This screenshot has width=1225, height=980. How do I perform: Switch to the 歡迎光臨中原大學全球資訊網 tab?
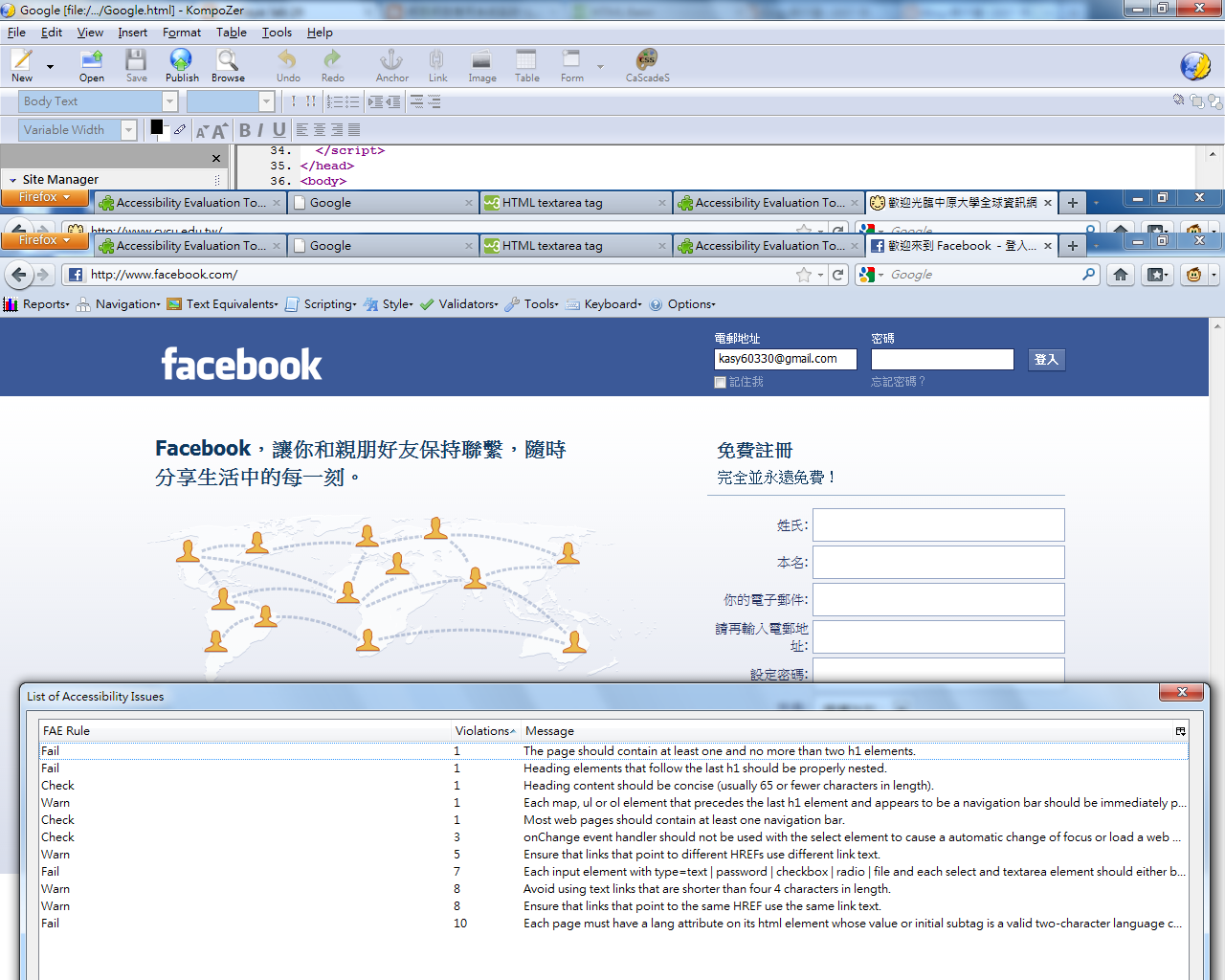coord(961,203)
